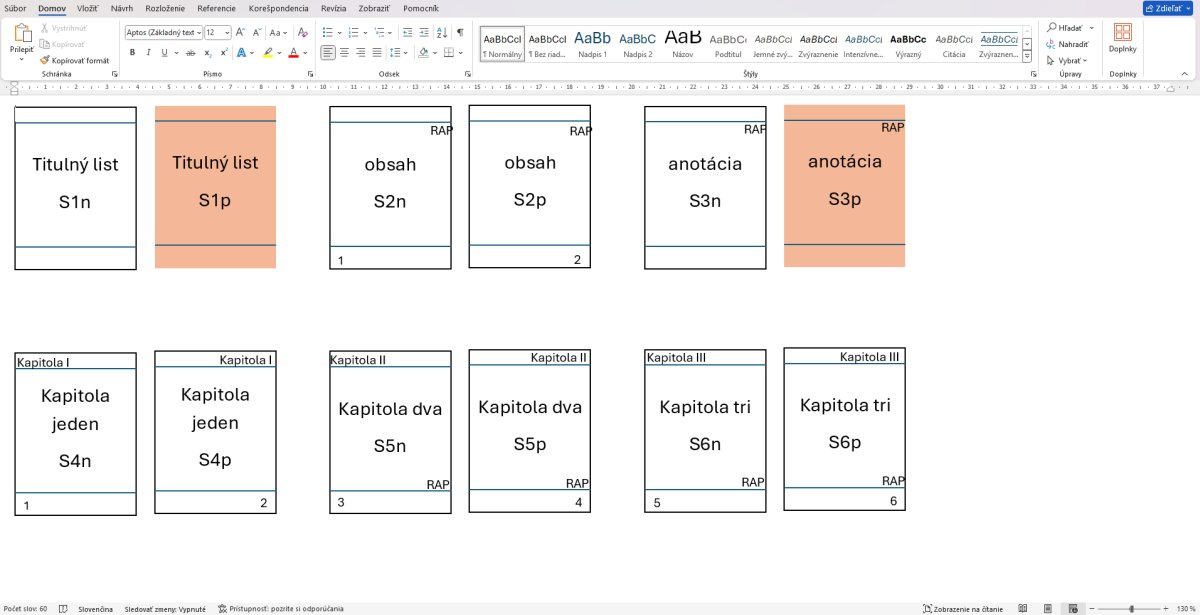Switch to the Referencie tab

click(217, 7)
